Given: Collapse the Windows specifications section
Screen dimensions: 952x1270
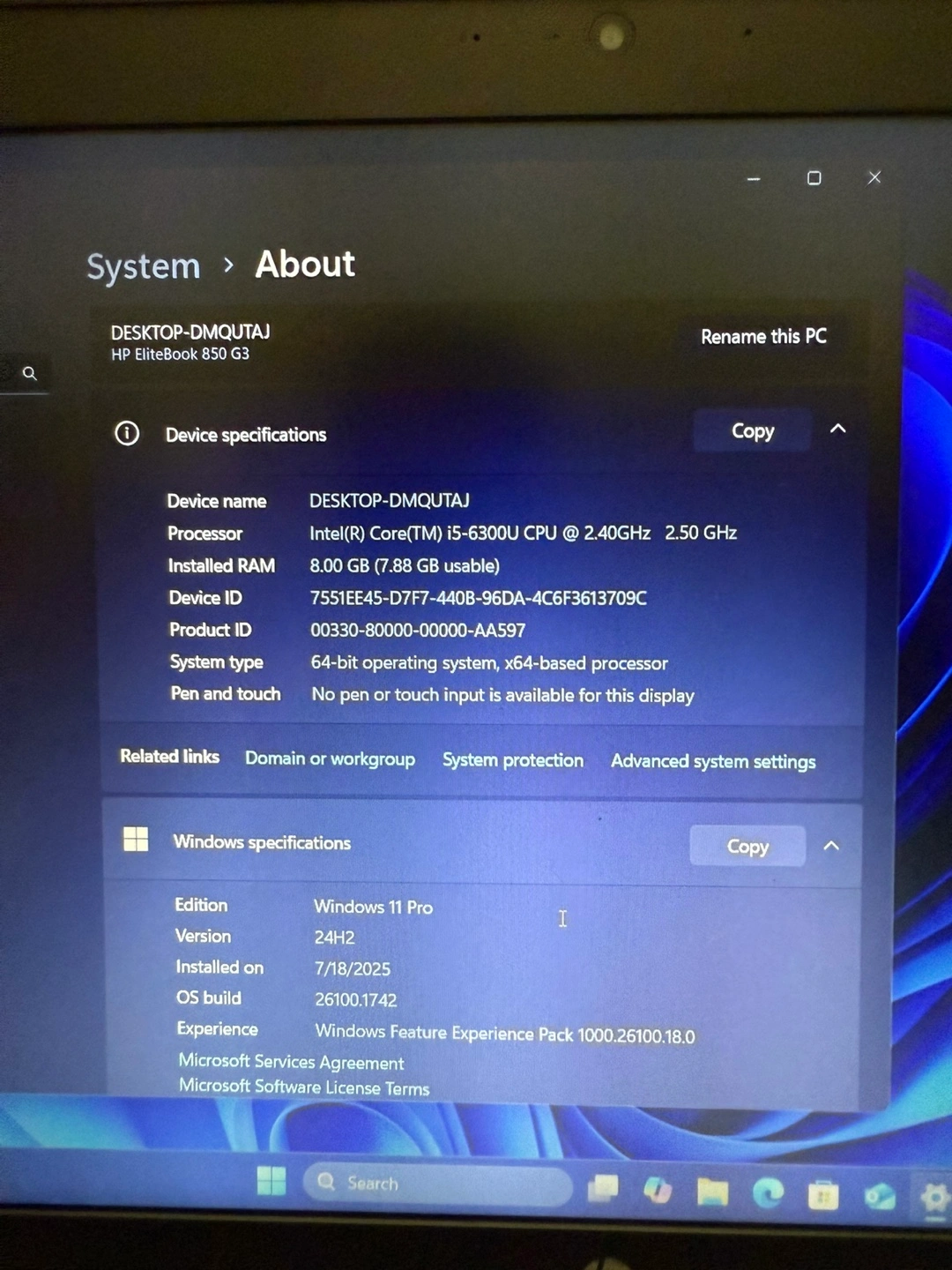Looking at the screenshot, I should coord(831,846).
